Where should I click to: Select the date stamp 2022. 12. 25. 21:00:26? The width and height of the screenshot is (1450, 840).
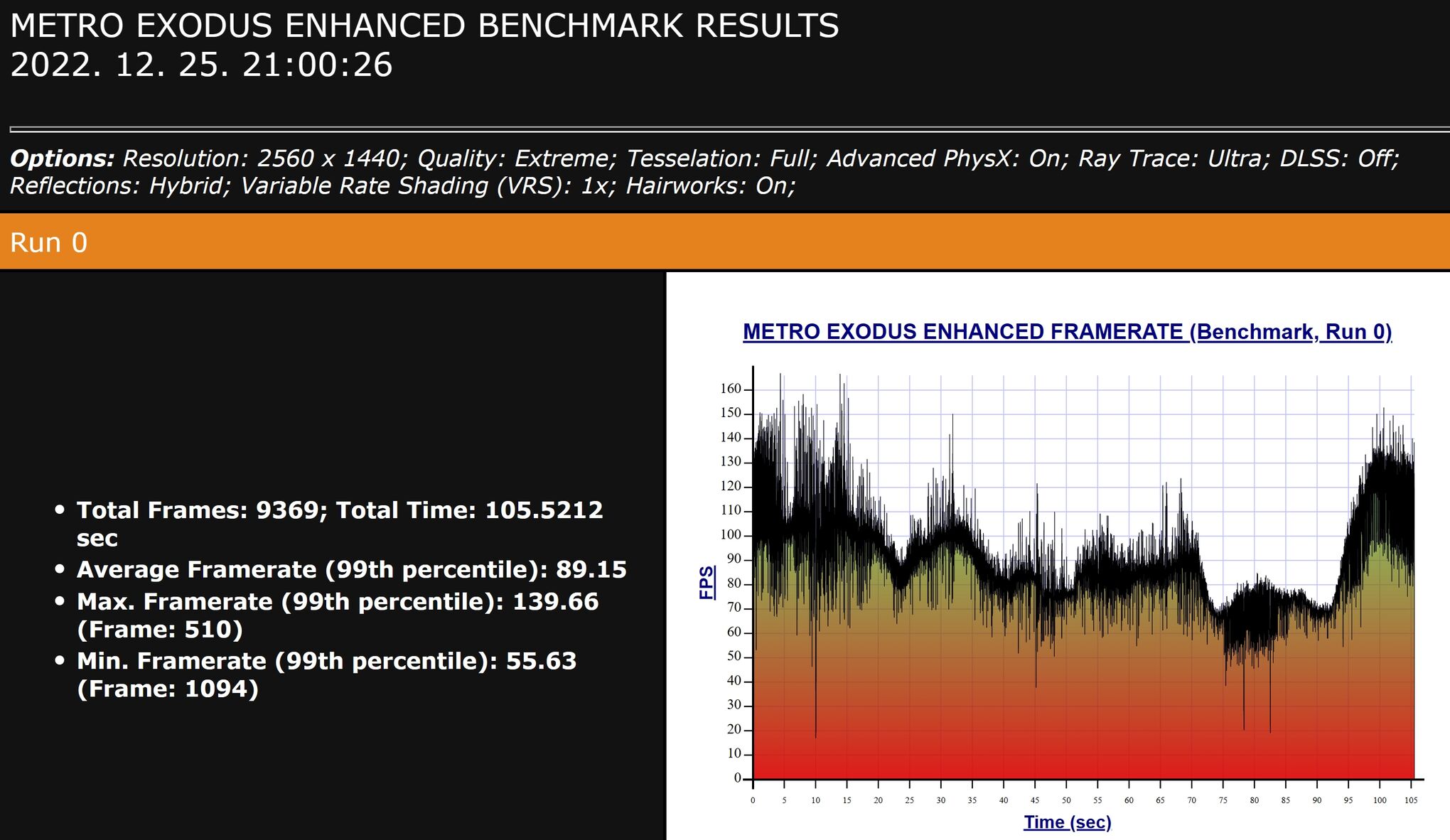pos(201,65)
